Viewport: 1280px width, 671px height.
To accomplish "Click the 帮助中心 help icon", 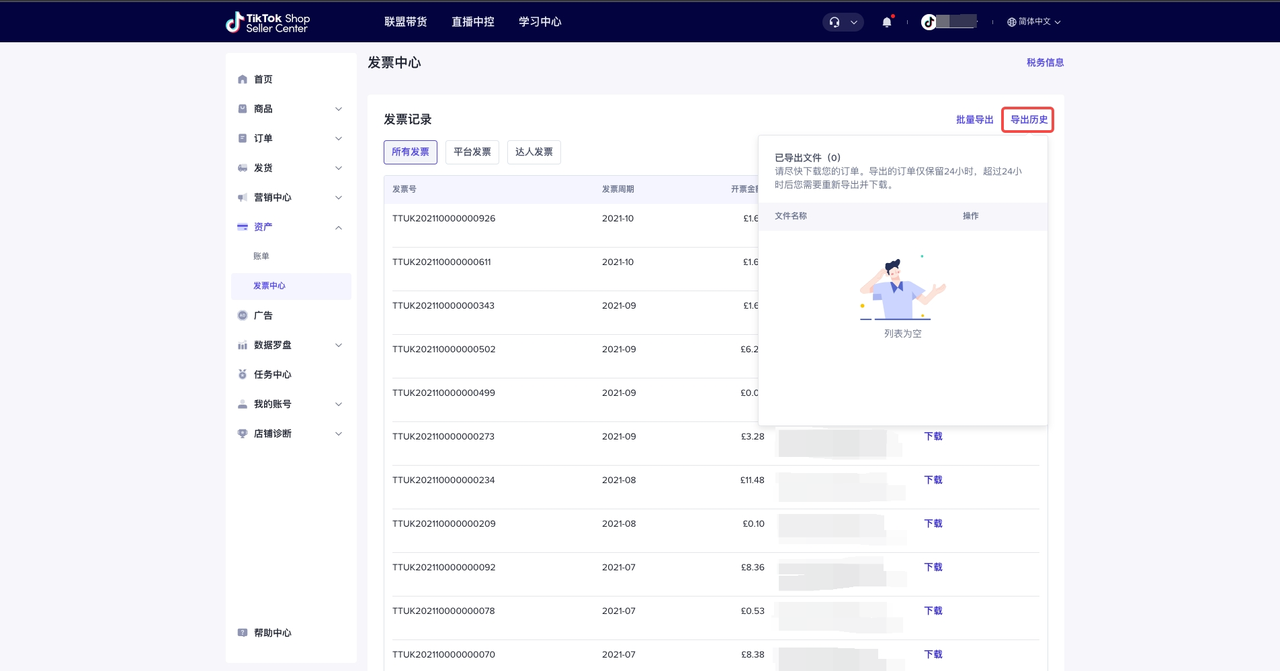I will 242,633.
